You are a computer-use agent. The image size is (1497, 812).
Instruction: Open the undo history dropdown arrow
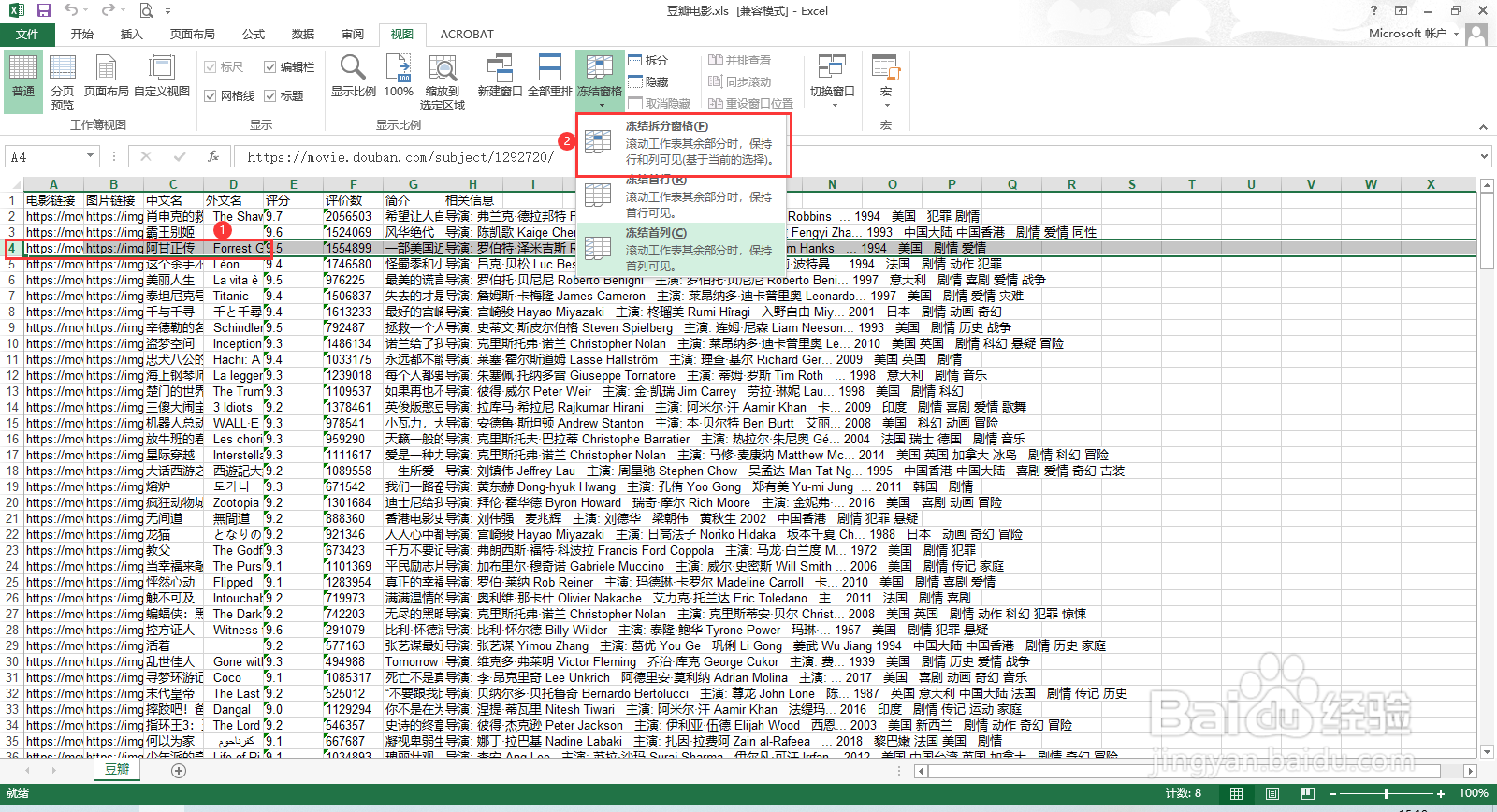click(x=87, y=10)
